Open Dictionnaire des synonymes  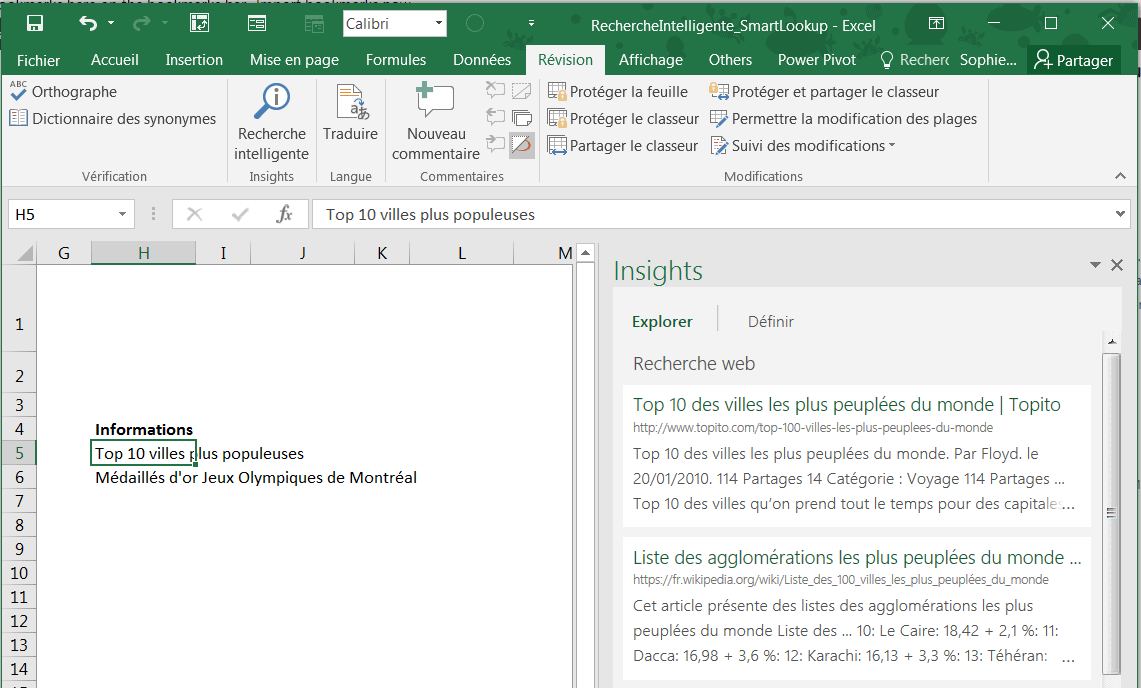tap(112, 119)
